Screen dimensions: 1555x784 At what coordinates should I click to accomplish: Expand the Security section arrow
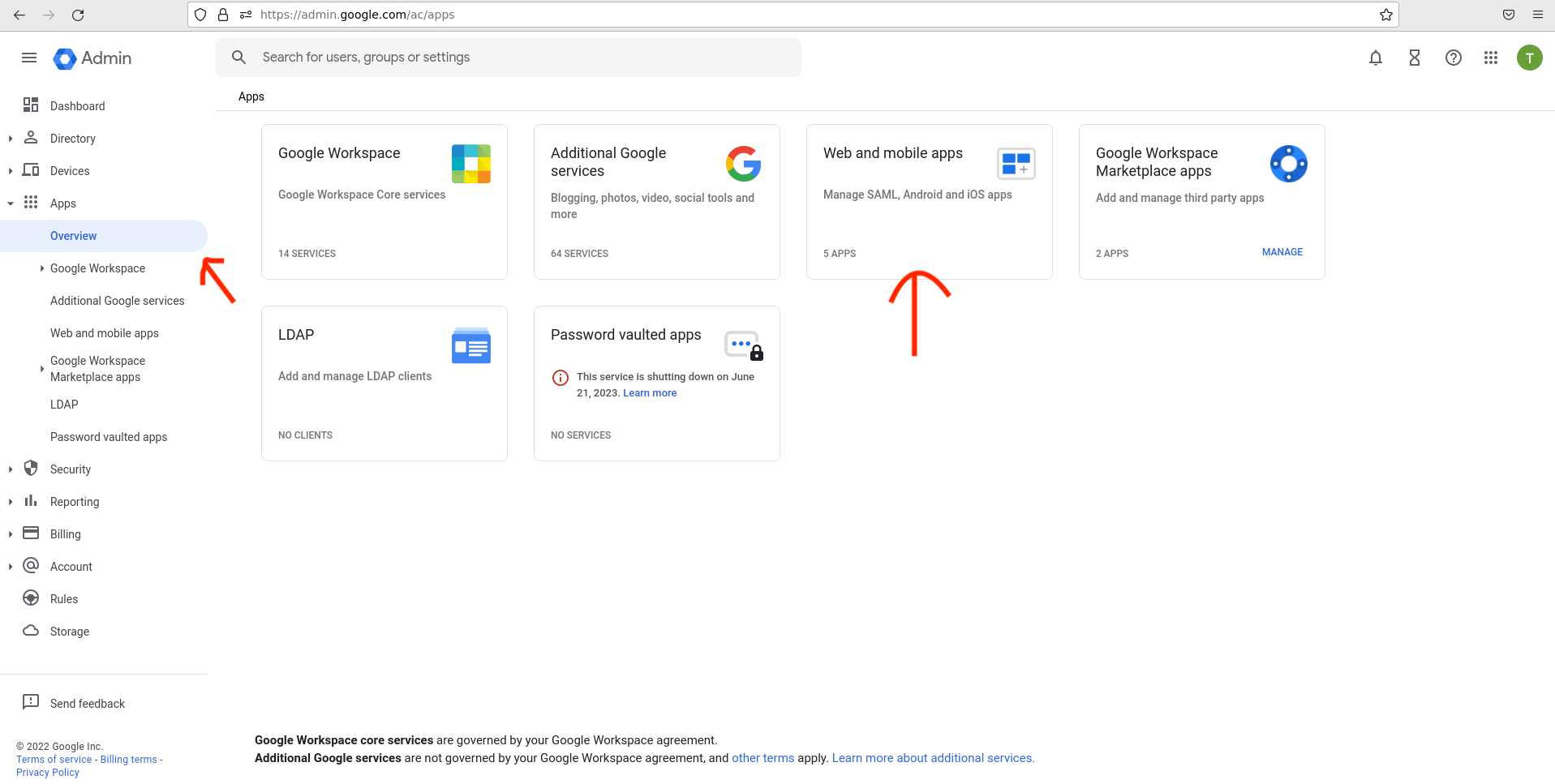pyautogui.click(x=11, y=469)
